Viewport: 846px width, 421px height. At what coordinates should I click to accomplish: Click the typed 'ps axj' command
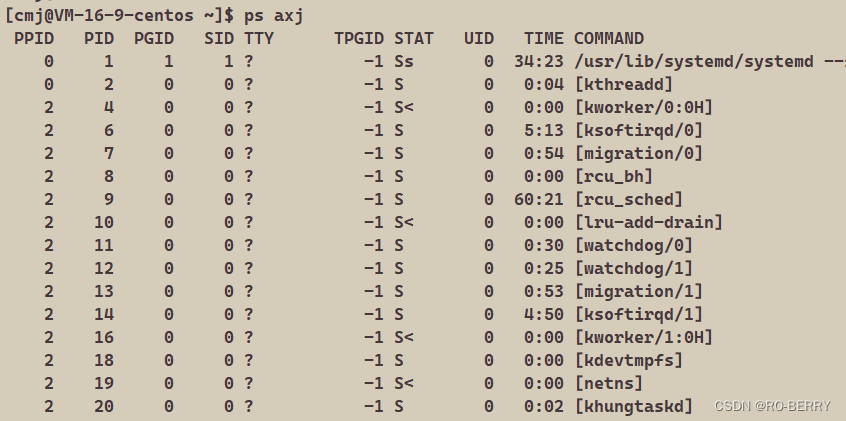274,15
